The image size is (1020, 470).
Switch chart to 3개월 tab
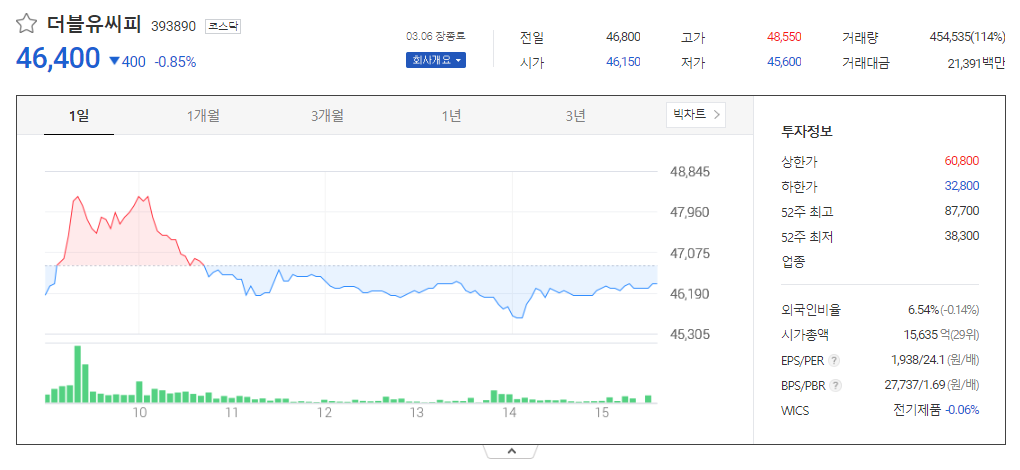click(x=327, y=116)
